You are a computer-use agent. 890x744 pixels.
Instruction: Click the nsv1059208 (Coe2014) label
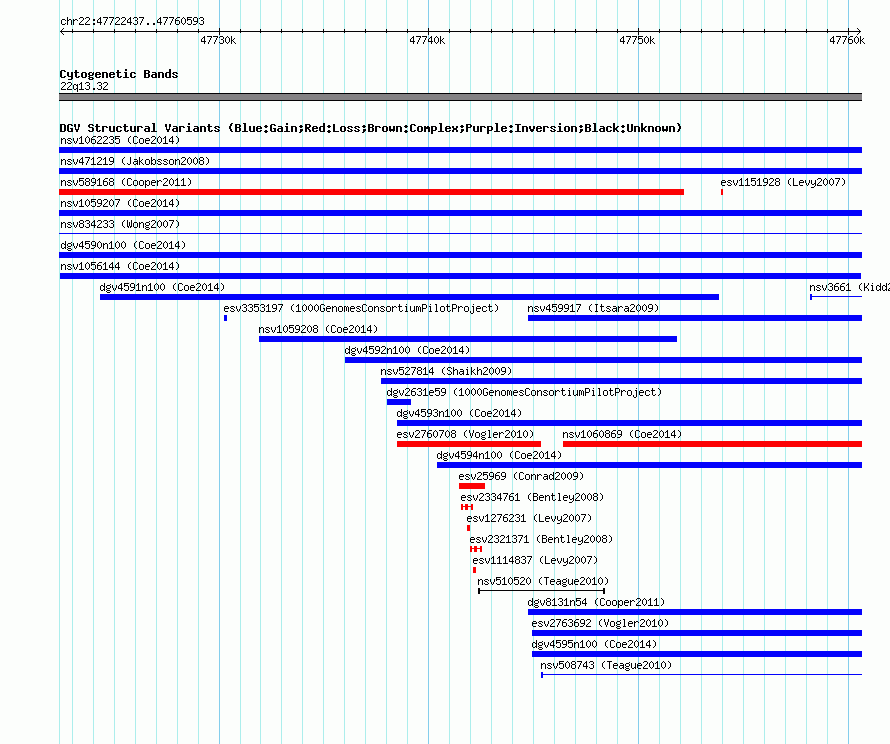[318, 329]
